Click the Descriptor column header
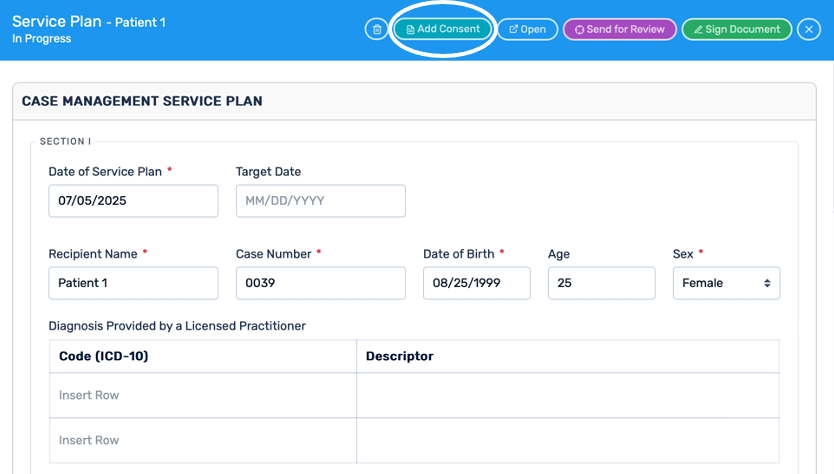The width and height of the screenshot is (834, 474). click(x=400, y=356)
